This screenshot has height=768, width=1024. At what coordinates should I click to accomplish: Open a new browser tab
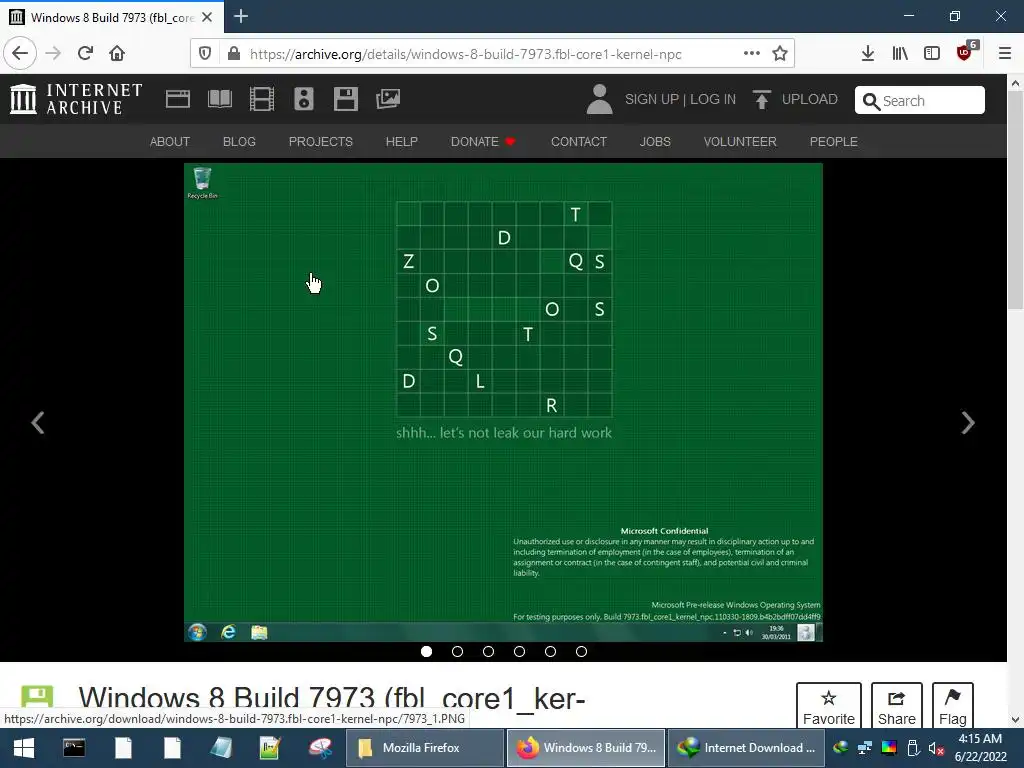(241, 16)
